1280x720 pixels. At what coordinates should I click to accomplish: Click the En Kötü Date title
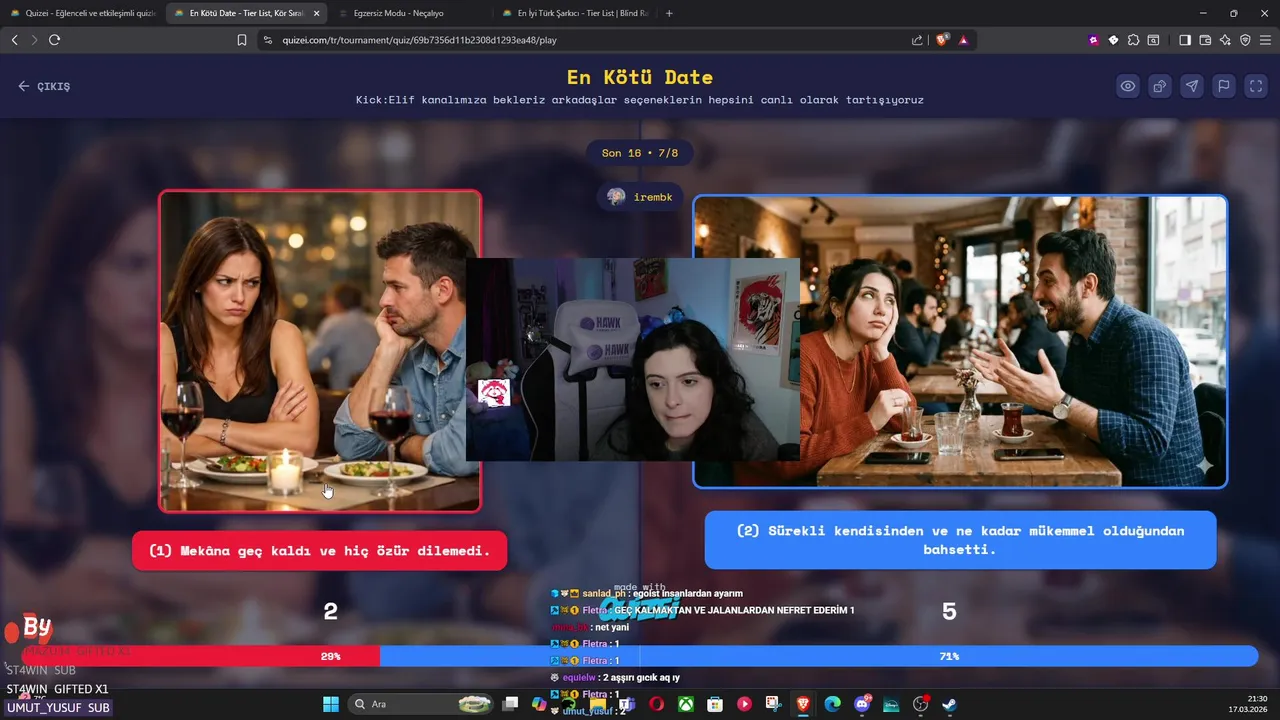(640, 77)
